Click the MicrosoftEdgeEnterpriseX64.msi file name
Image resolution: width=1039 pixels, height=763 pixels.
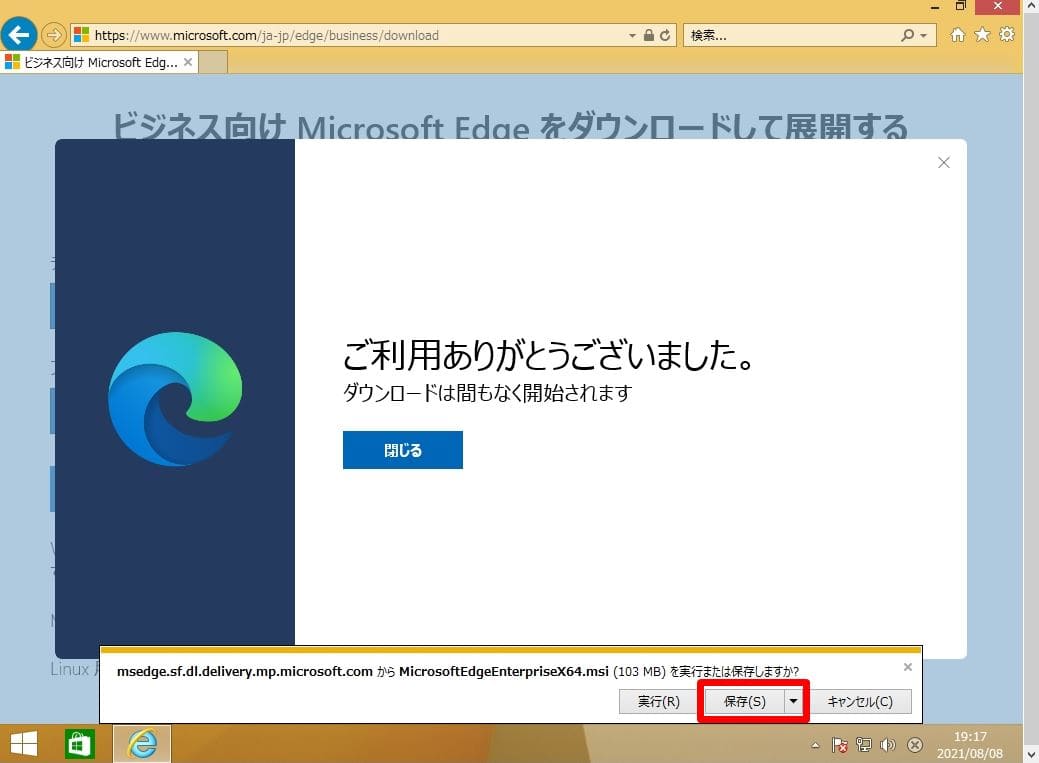click(x=504, y=672)
